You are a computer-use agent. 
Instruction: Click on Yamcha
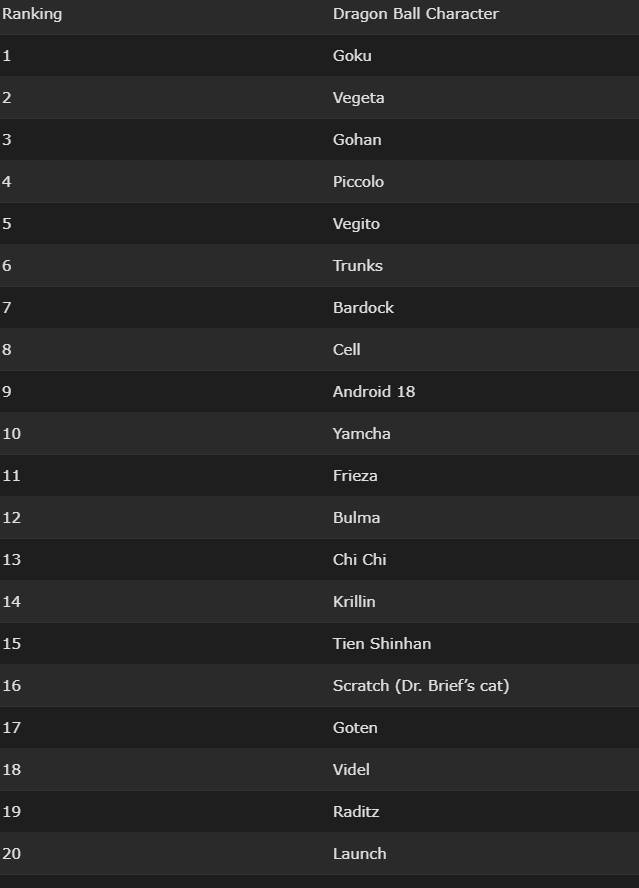[361, 434]
